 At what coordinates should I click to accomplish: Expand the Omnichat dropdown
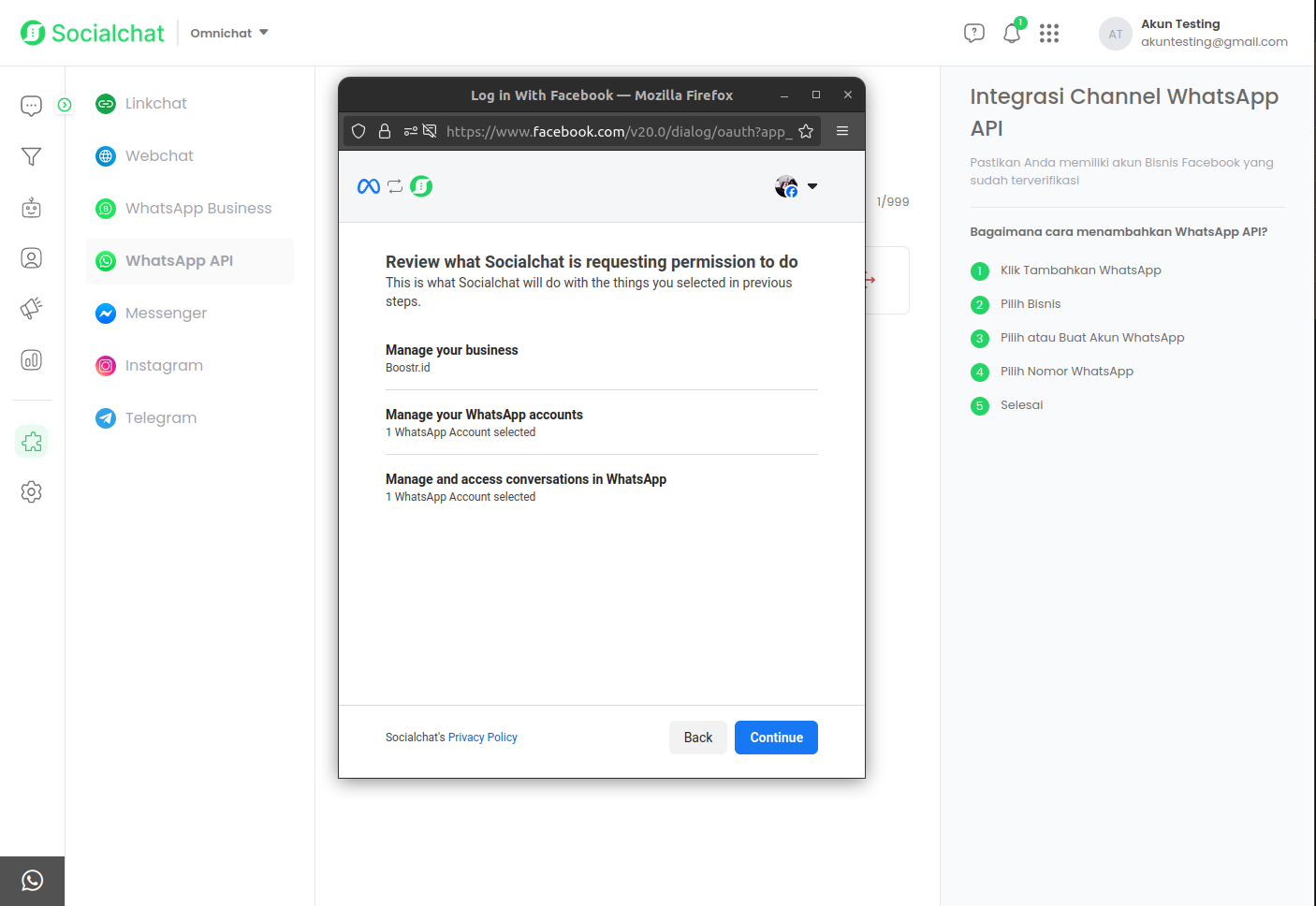(x=229, y=33)
